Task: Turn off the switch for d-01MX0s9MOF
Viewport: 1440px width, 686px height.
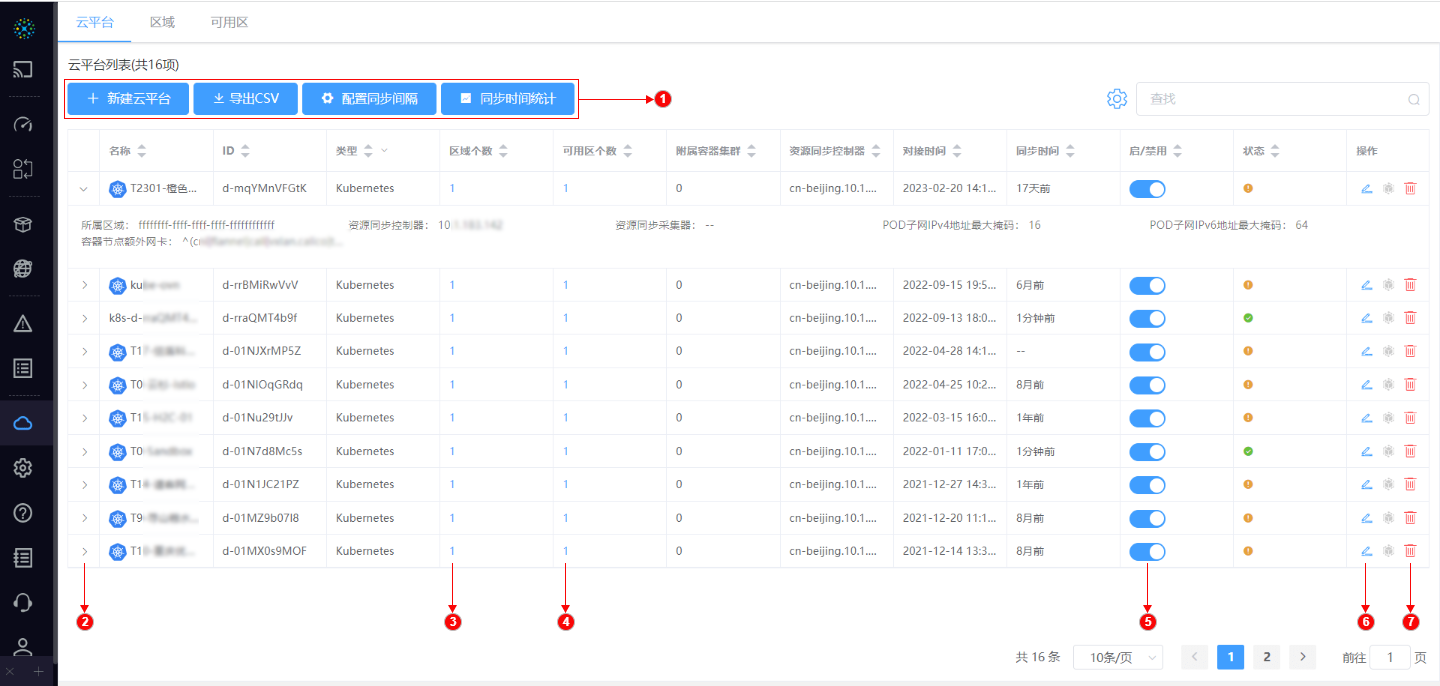Action: (1147, 551)
